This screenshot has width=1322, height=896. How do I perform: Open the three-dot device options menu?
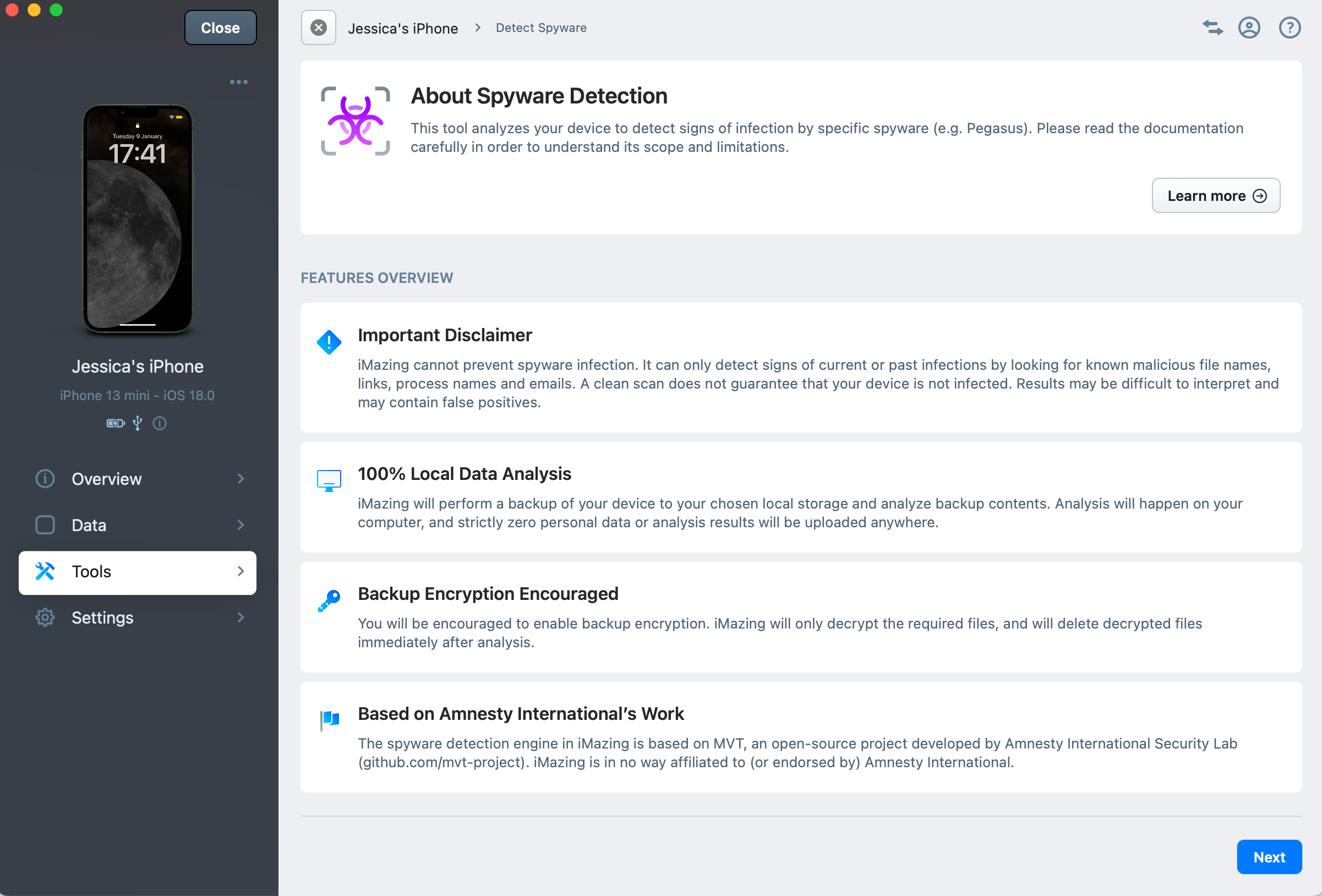coord(238,82)
